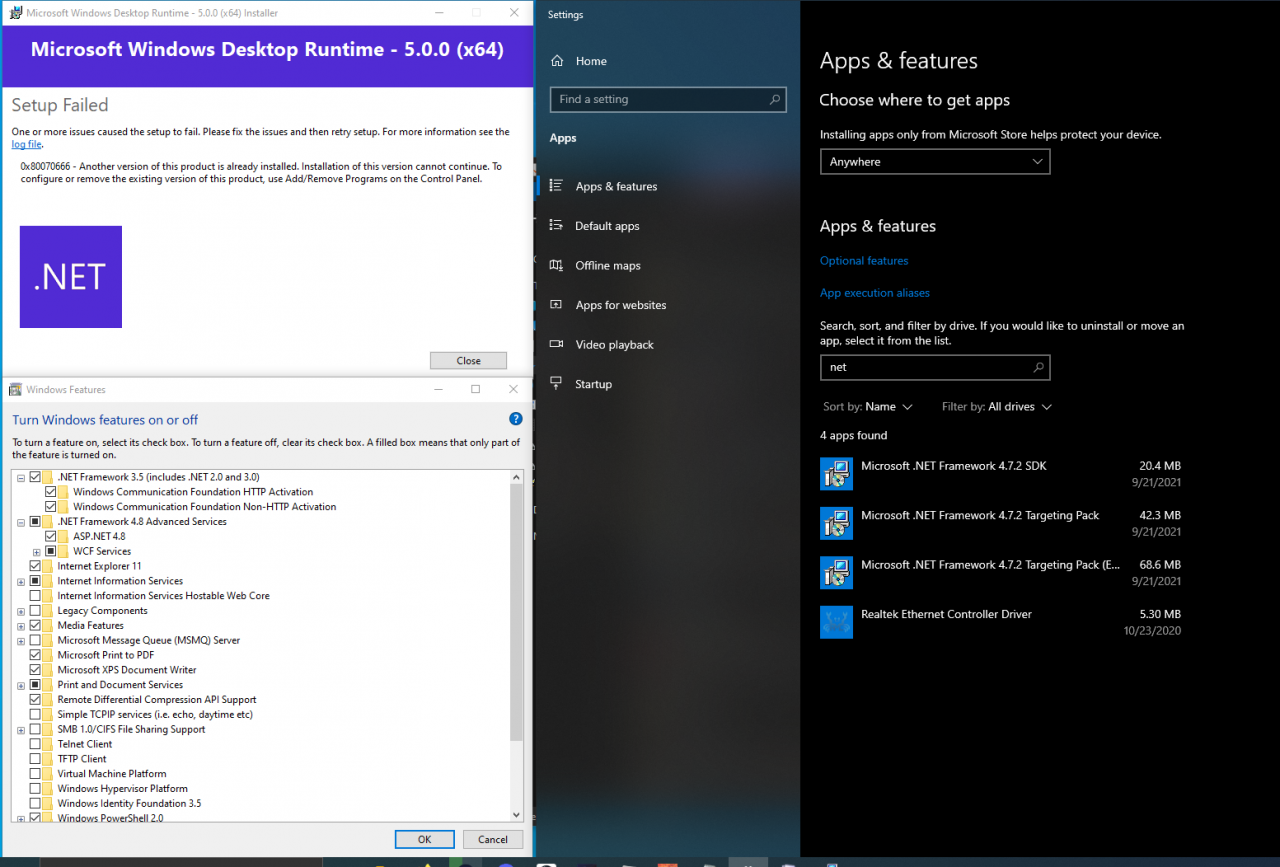Open the 'Anywhere' app source dropdown

(935, 161)
